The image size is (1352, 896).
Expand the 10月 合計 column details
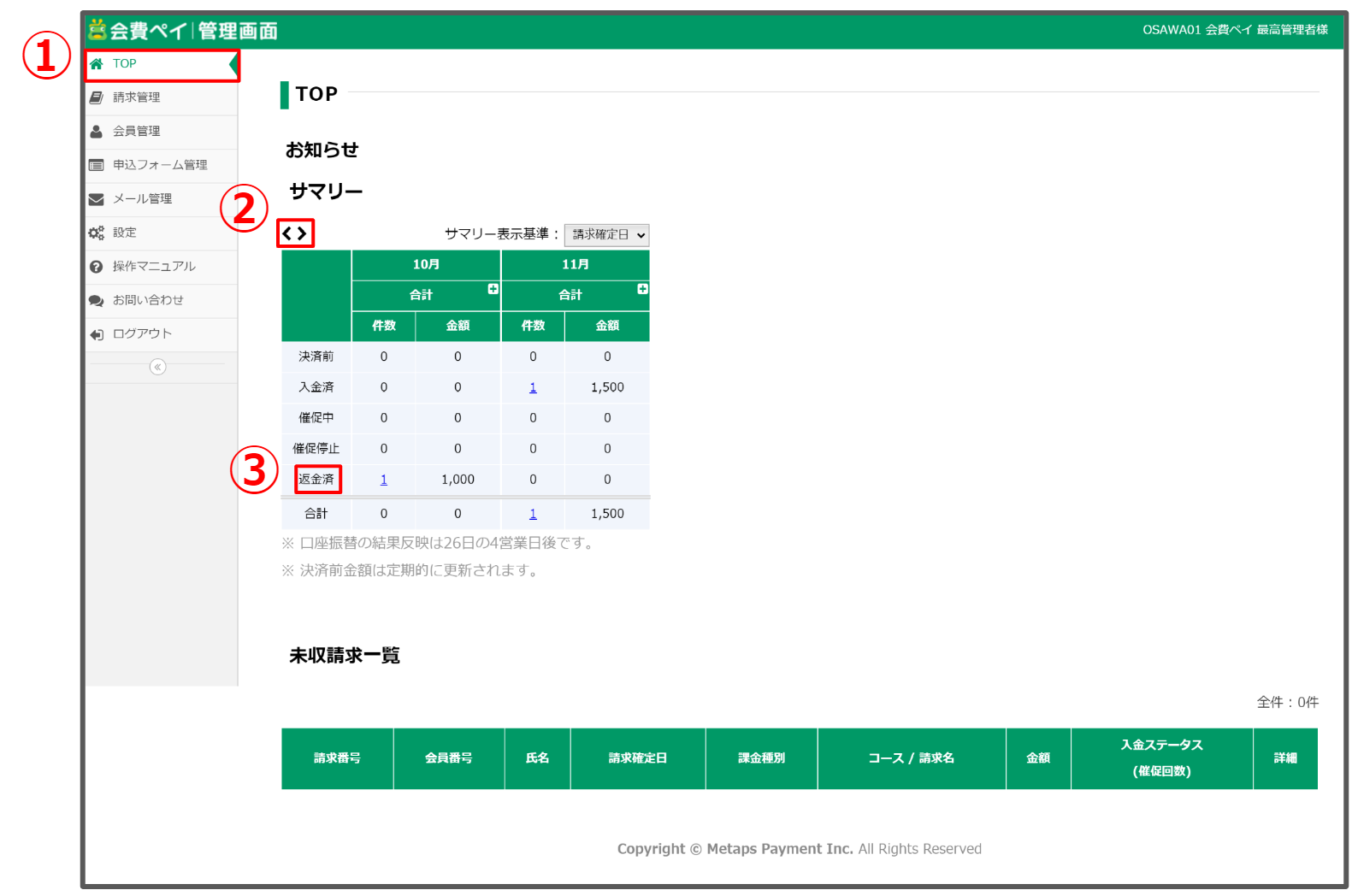(x=493, y=289)
